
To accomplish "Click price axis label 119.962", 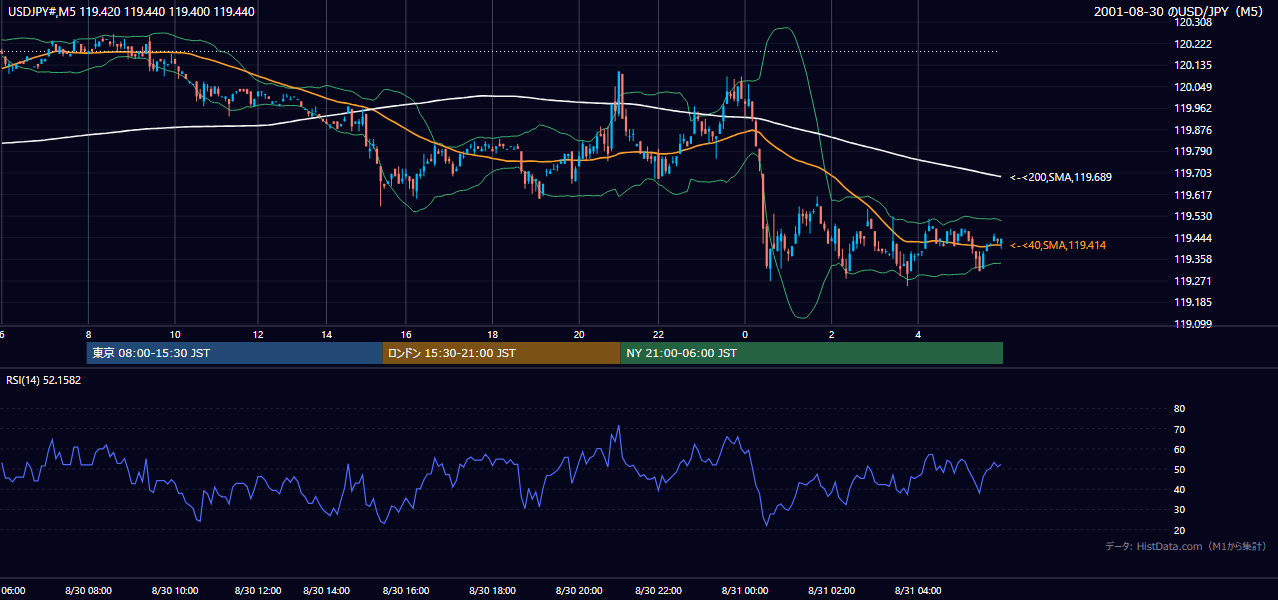I will (x=1193, y=108).
